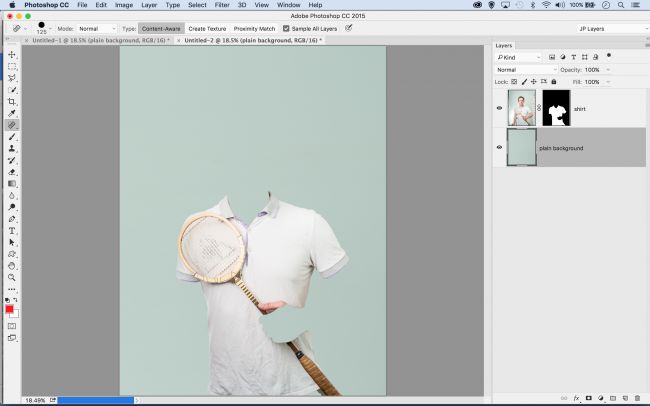Select the shirt layer image thumbnail

521,108
